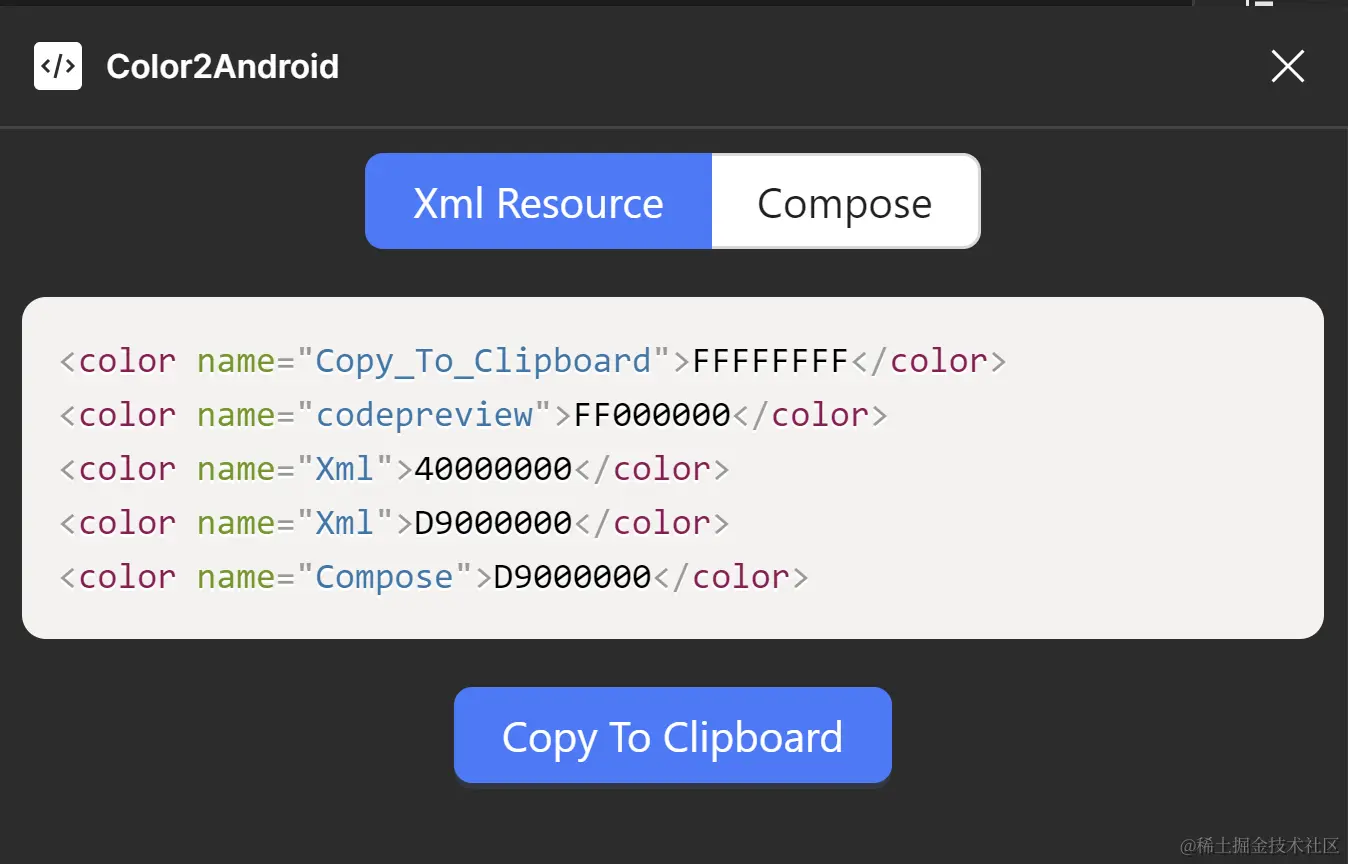
Task: Click the D9000000 value on the Compose line
Action: [572, 577]
